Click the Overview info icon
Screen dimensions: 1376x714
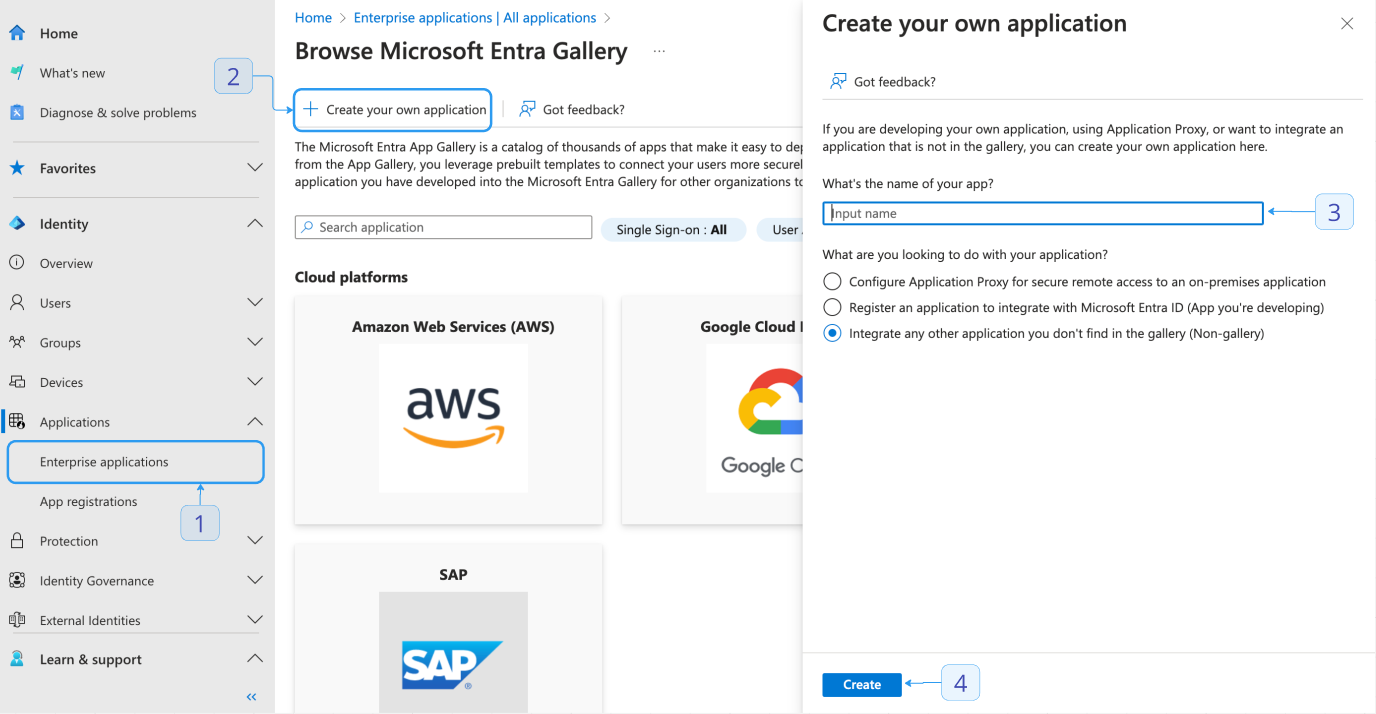[x=17, y=263]
